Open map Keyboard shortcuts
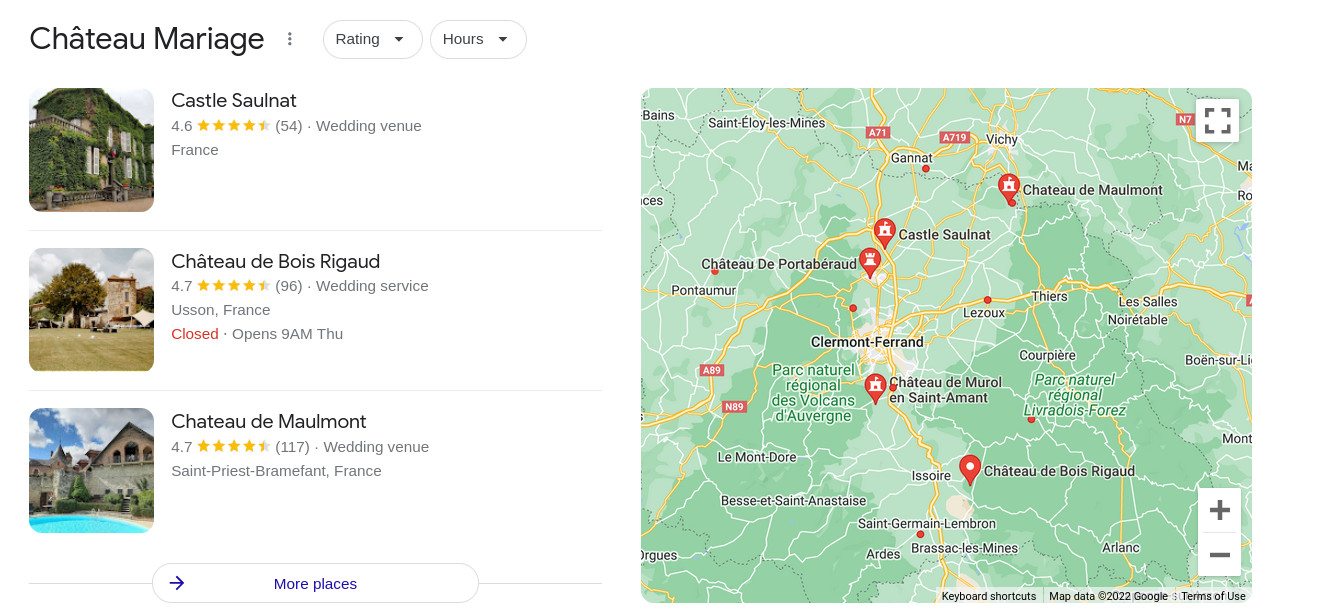1333x615 pixels. coord(989,596)
